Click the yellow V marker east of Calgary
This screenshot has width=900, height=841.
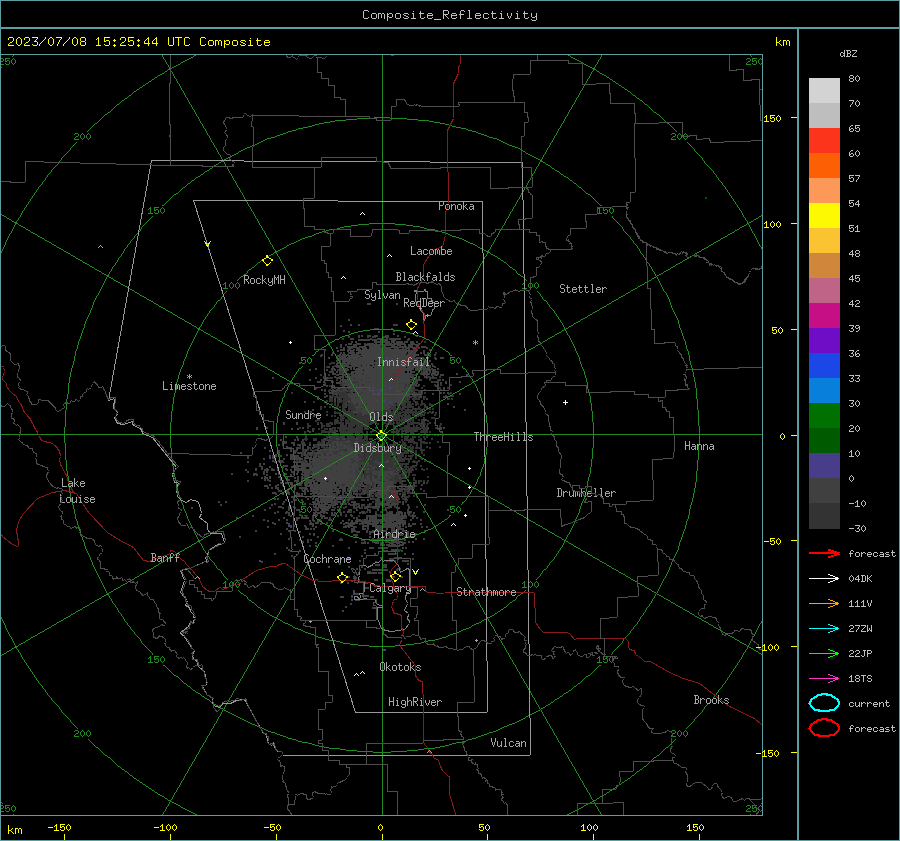tap(416, 572)
